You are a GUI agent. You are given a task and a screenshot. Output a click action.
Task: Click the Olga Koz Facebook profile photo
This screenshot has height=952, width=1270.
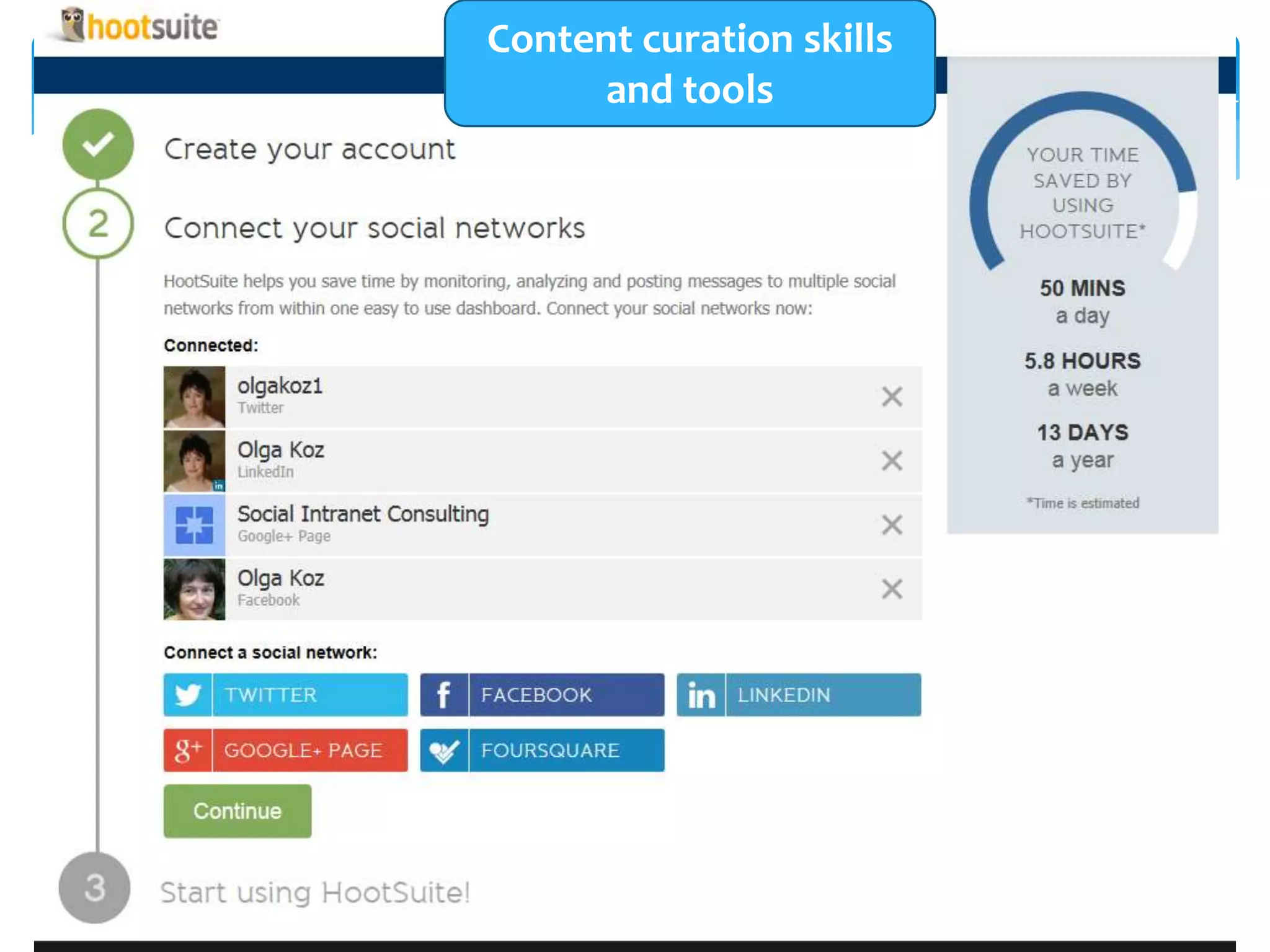pyautogui.click(x=194, y=589)
